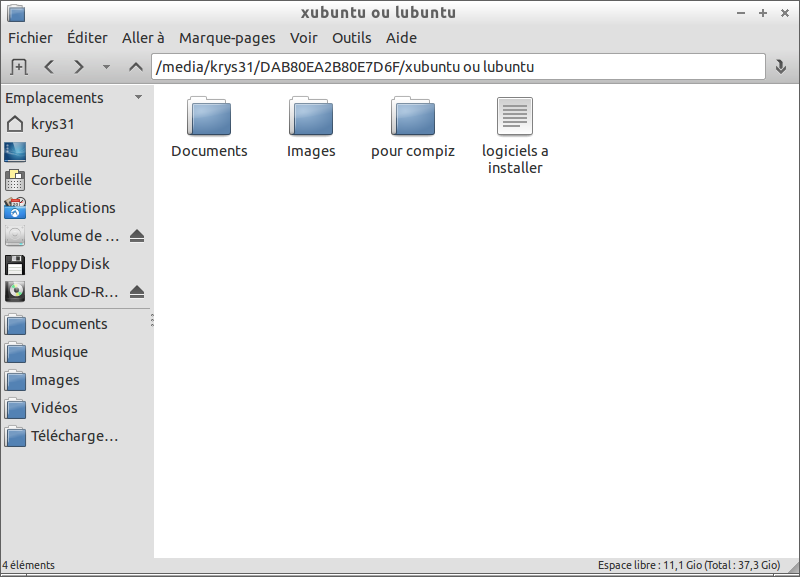Image resolution: width=800 pixels, height=577 pixels.
Task: Maximize the xubuntu ou lubuntu window
Action: tap(763, 13)
